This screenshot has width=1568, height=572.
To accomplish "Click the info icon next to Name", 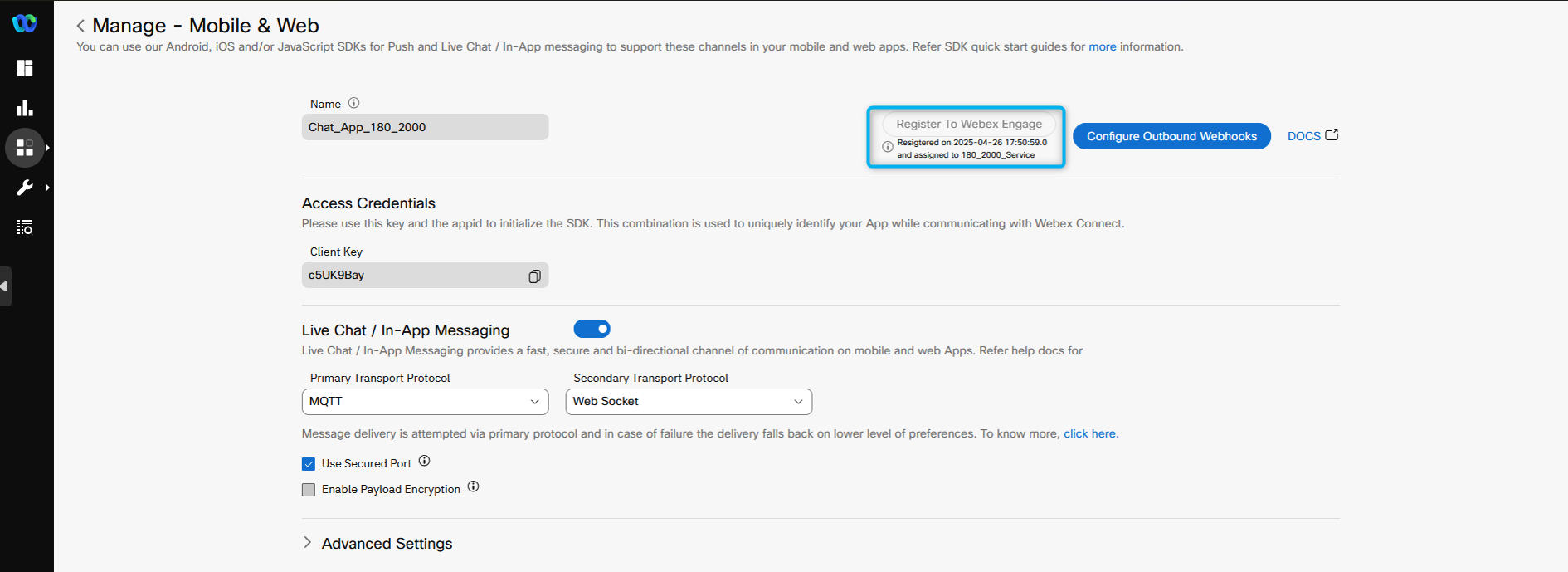I will (354, 103).
